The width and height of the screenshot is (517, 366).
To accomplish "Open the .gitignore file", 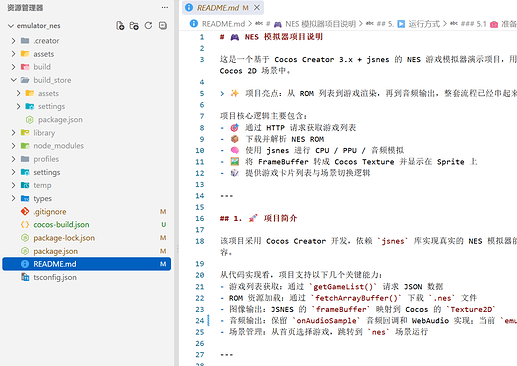I will pos(50,211).
